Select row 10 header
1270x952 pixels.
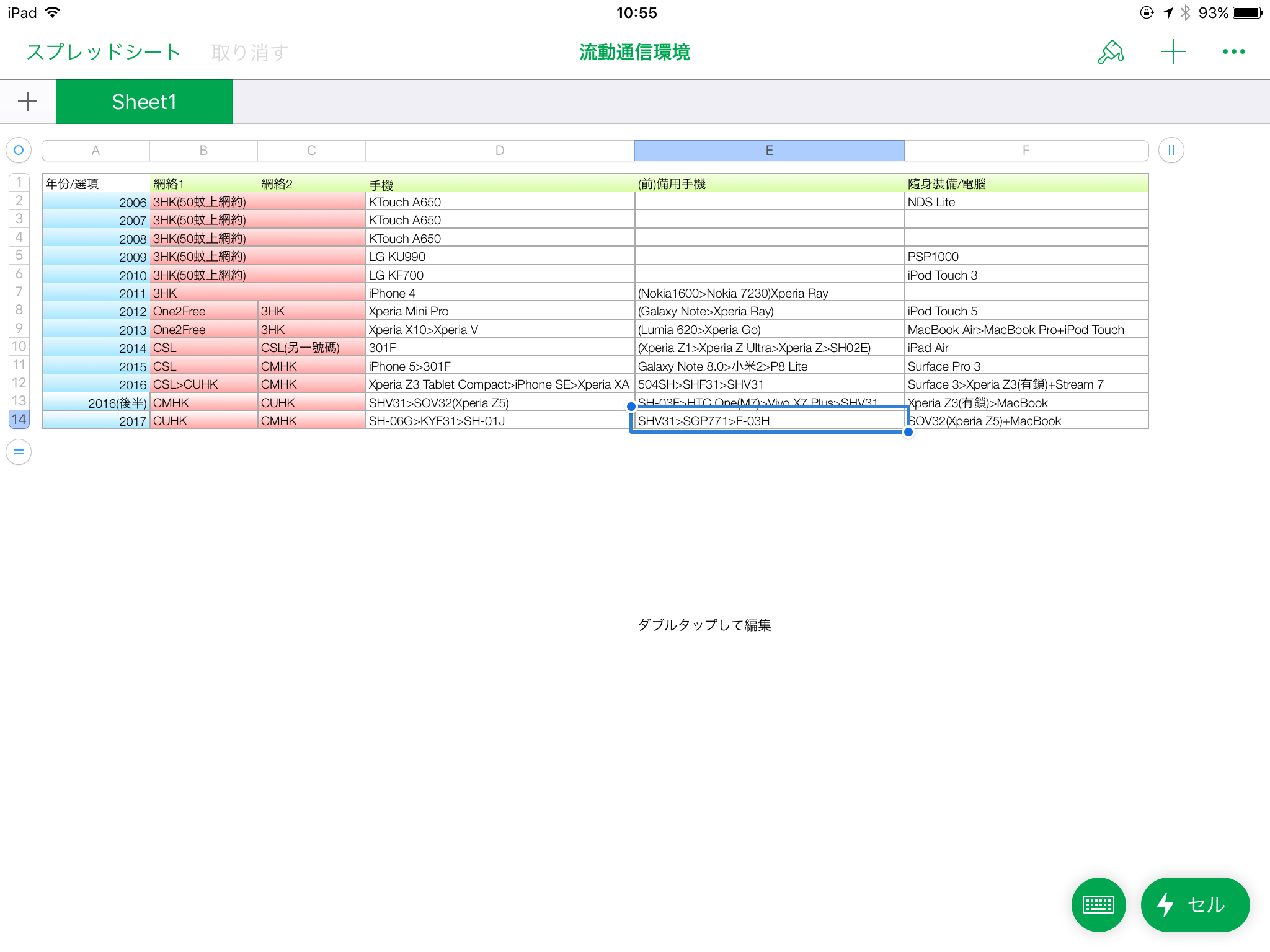pos(19,346)
